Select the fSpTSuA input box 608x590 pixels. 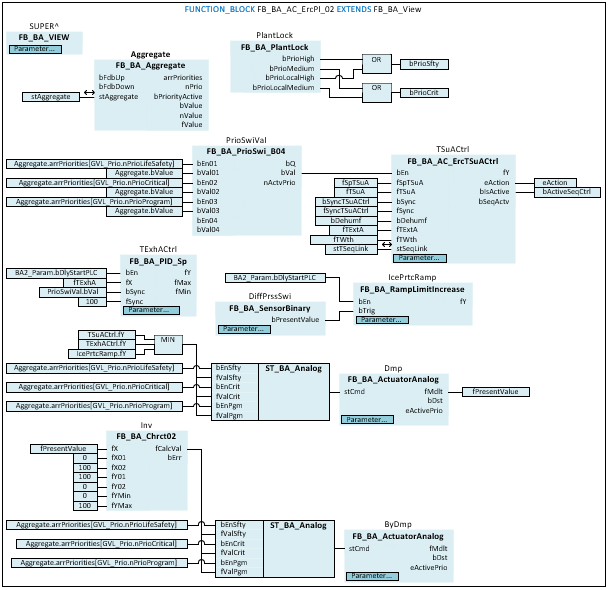(356, 183)
